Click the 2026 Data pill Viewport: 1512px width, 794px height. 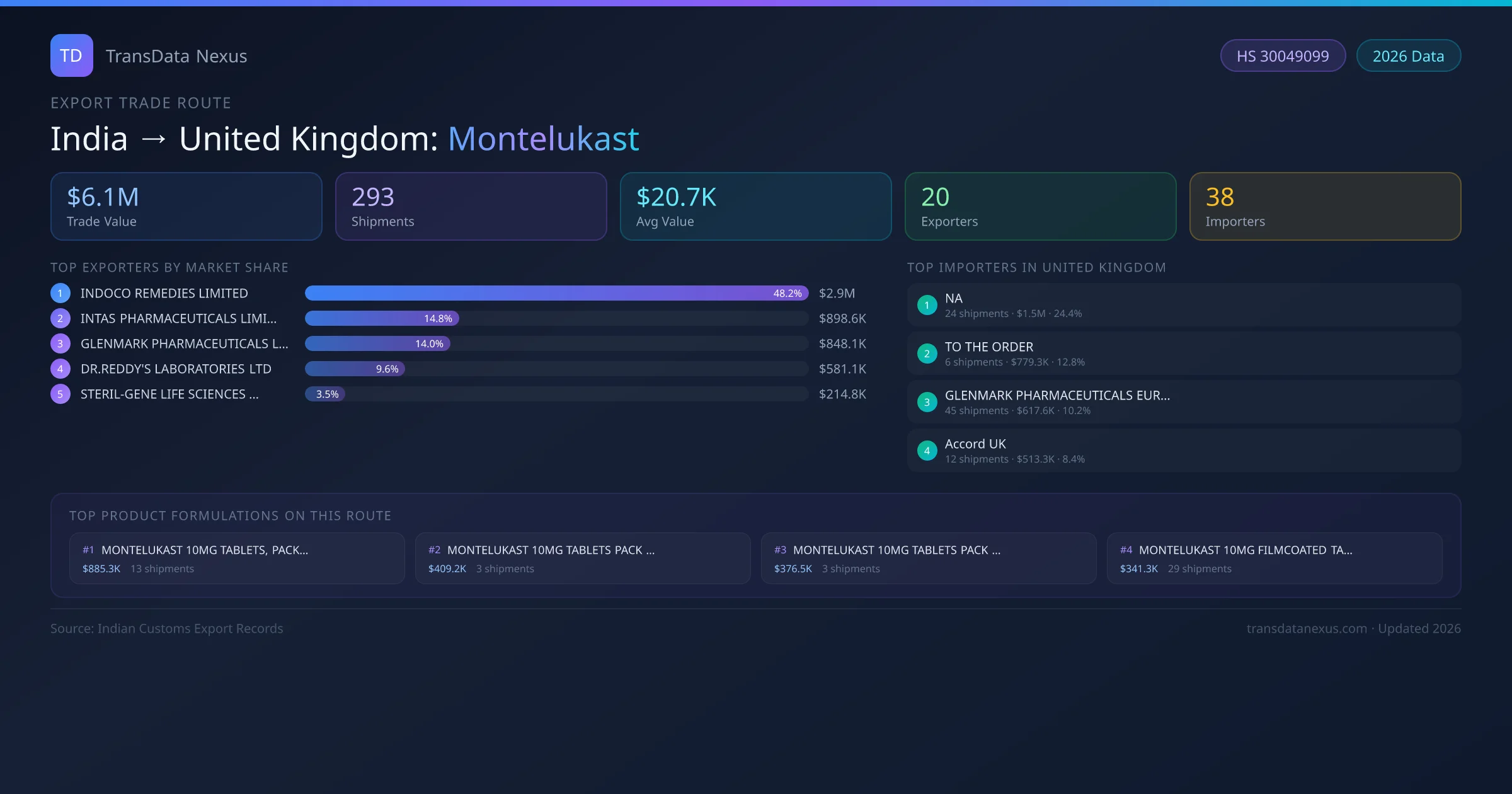pyautogui.click(x=1408, y=56)
